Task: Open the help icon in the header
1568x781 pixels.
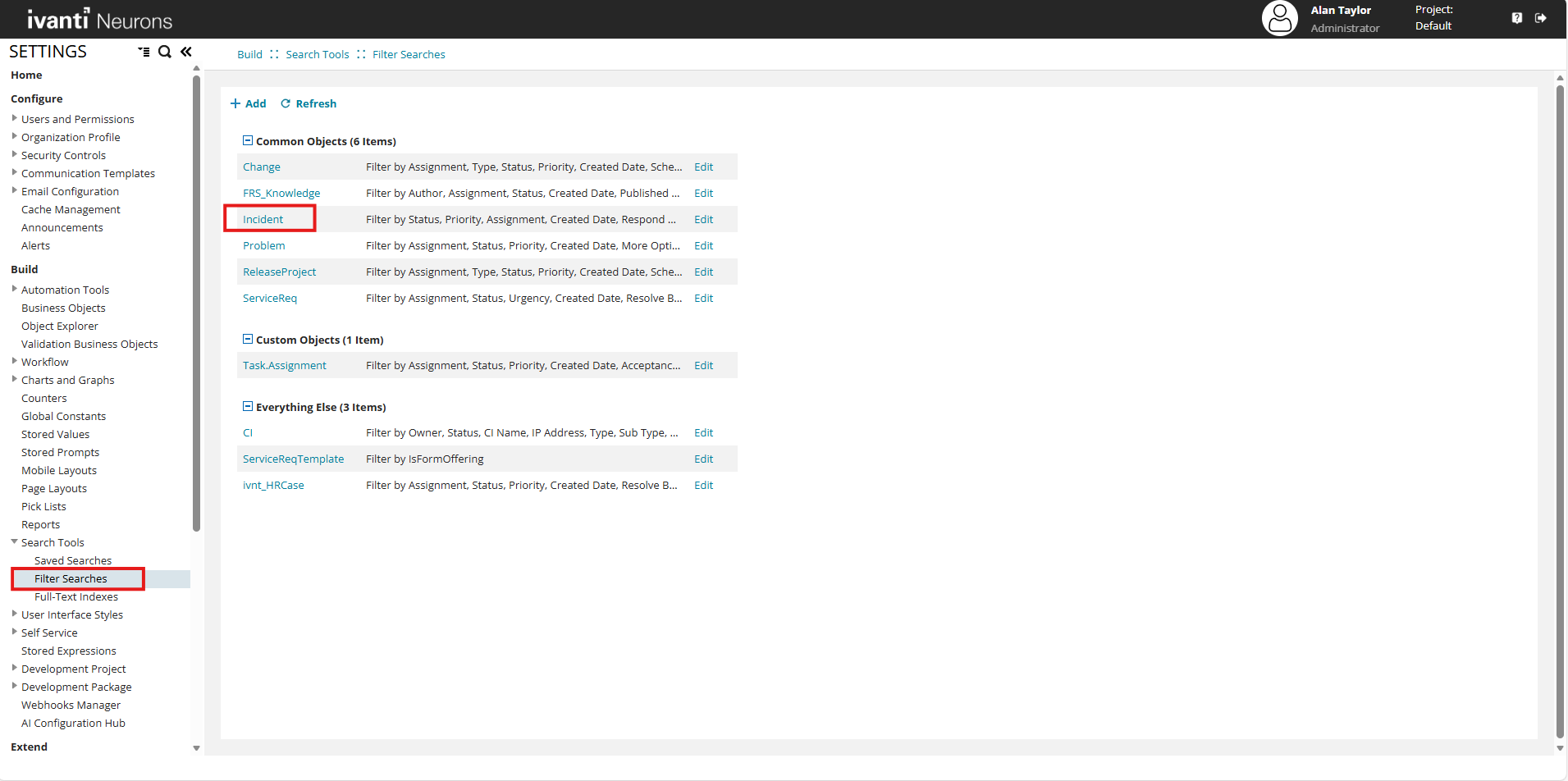Action: point(1516,18)
